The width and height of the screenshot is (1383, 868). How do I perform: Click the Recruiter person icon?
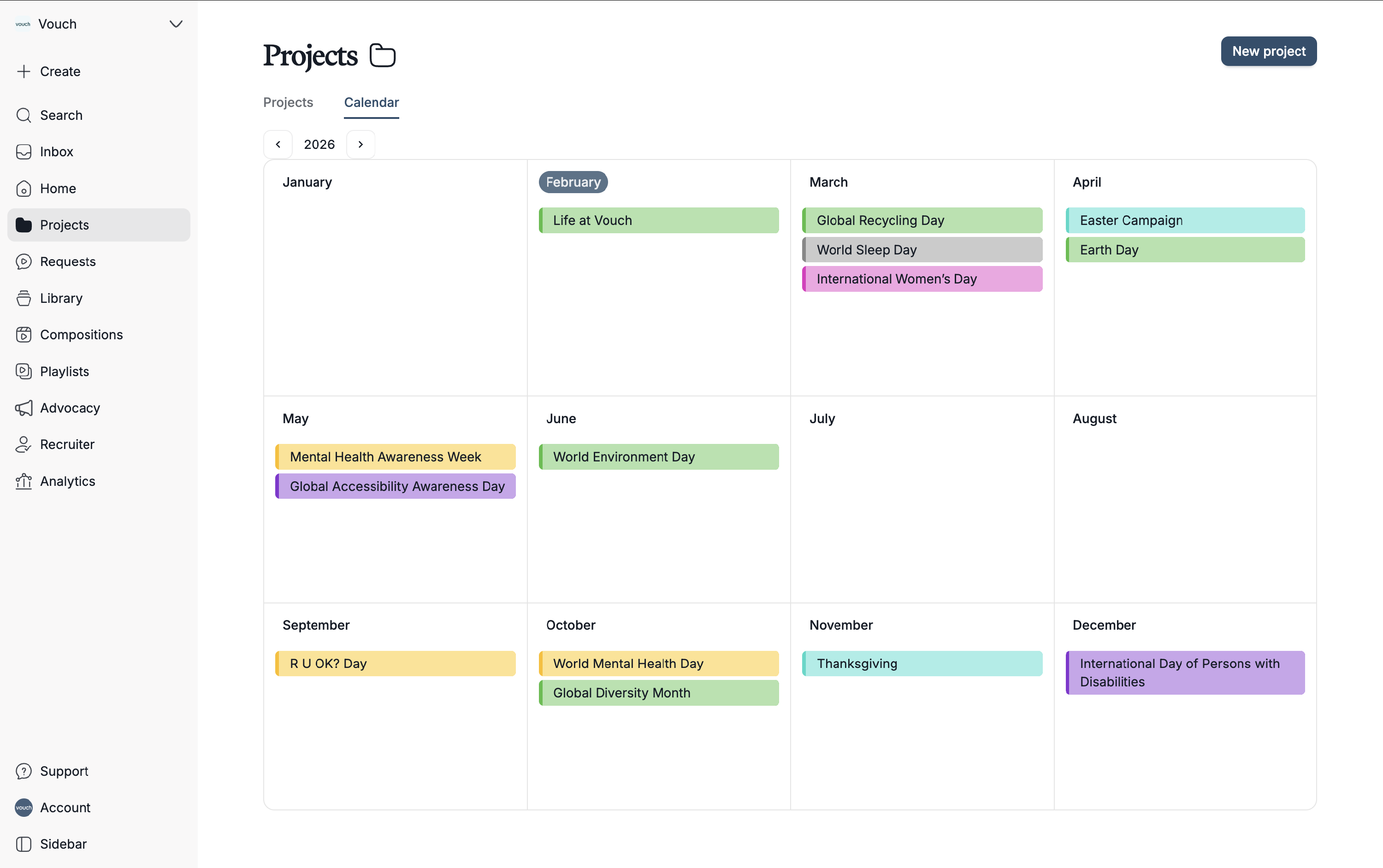[x=24, y=444]
